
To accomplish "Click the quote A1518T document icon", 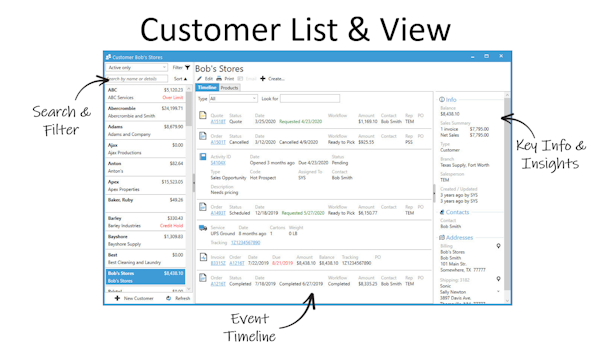I will (203, 115).
